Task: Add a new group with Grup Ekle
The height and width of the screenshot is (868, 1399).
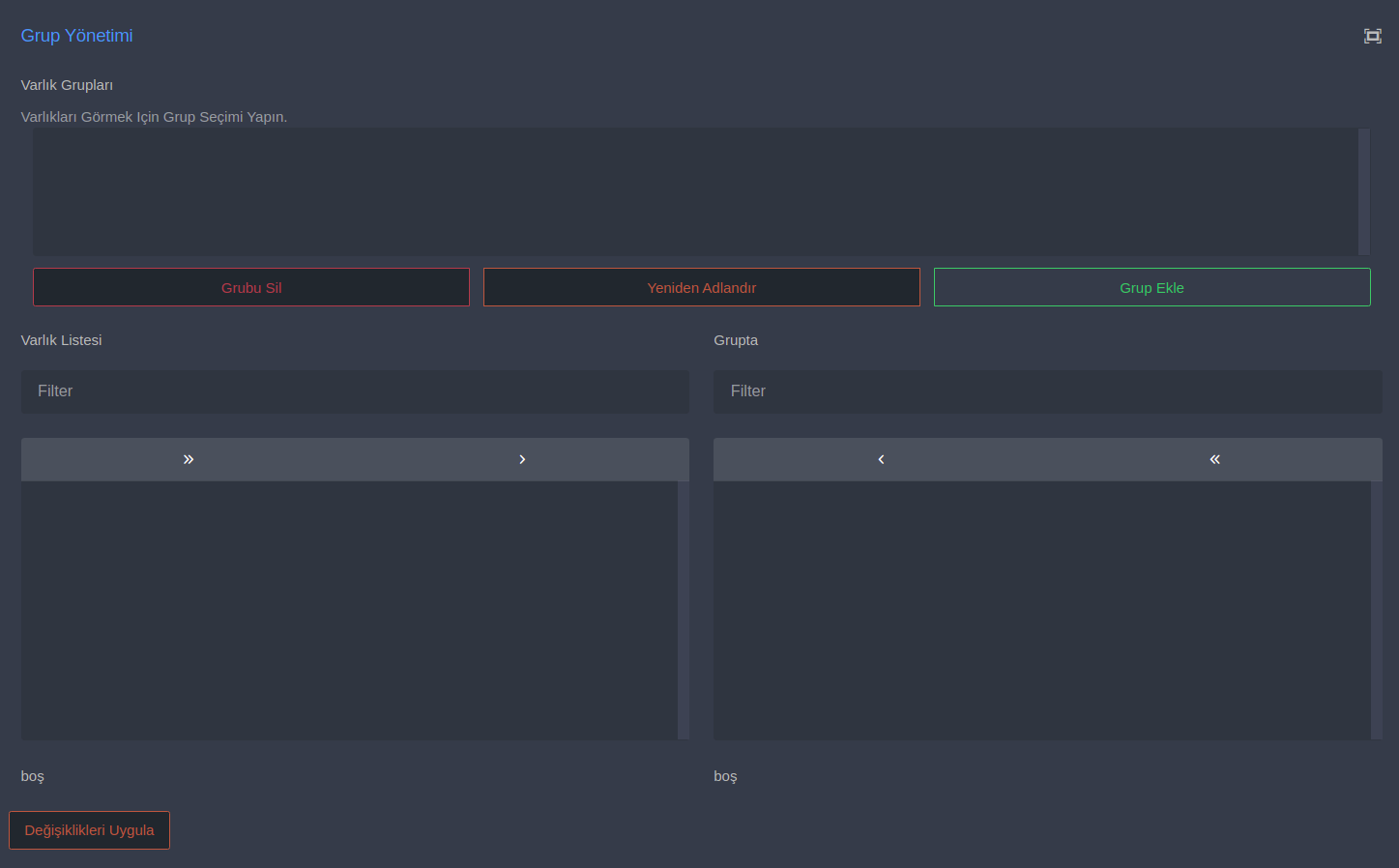Action: [1151, 287]
